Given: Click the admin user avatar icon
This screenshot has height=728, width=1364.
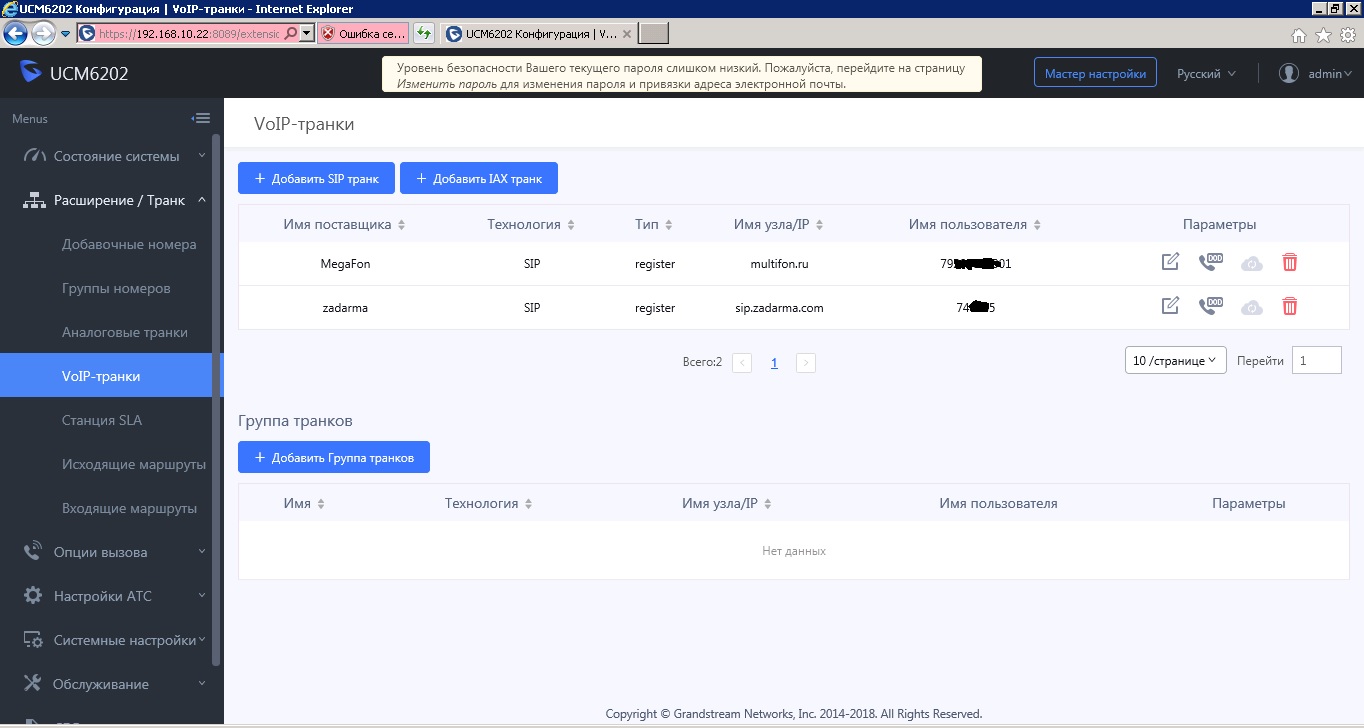Looking at the screenshot, I should pyautogui.click(x=1289, y=73).
